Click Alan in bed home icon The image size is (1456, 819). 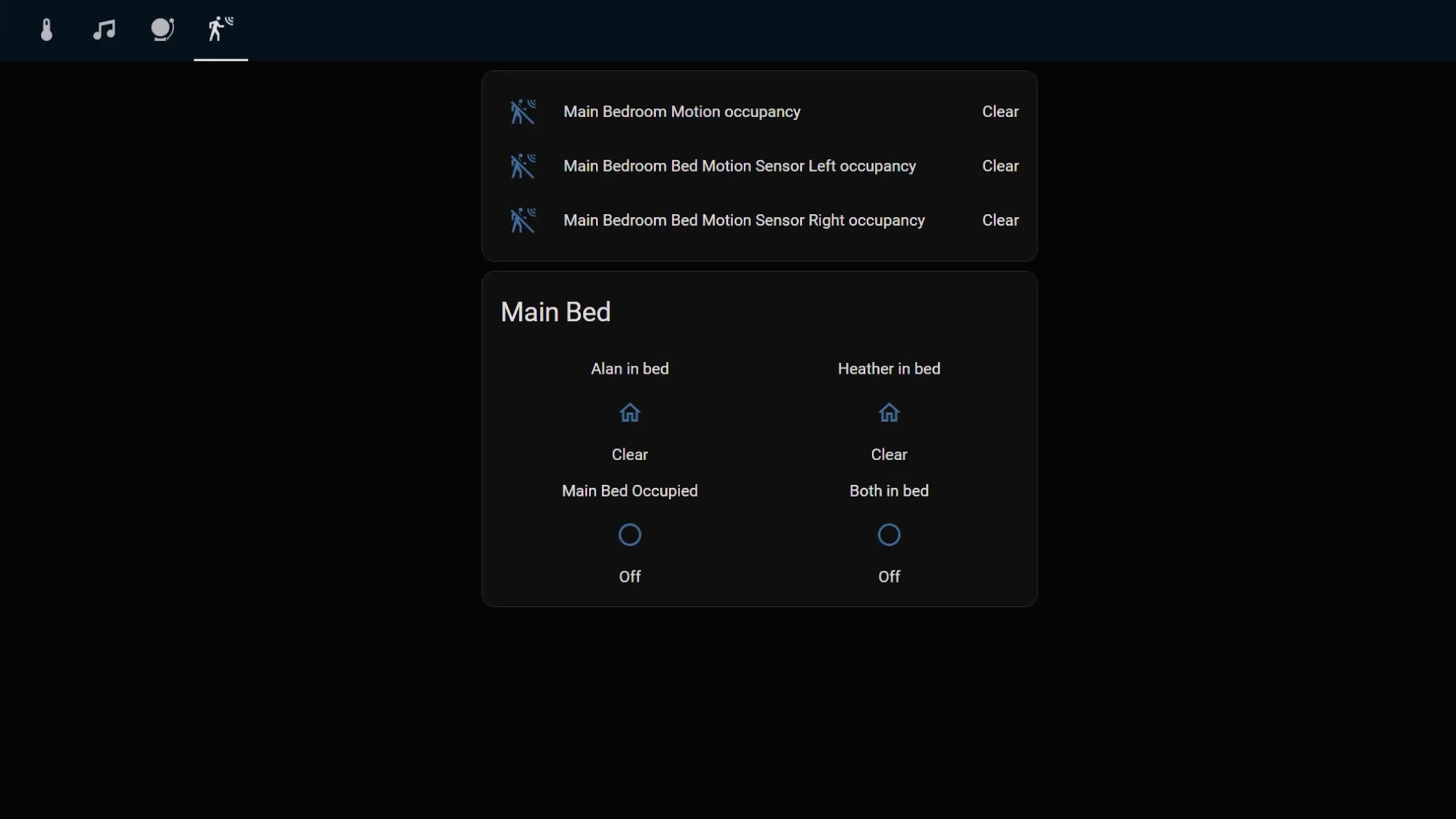[x=630, y=413]
